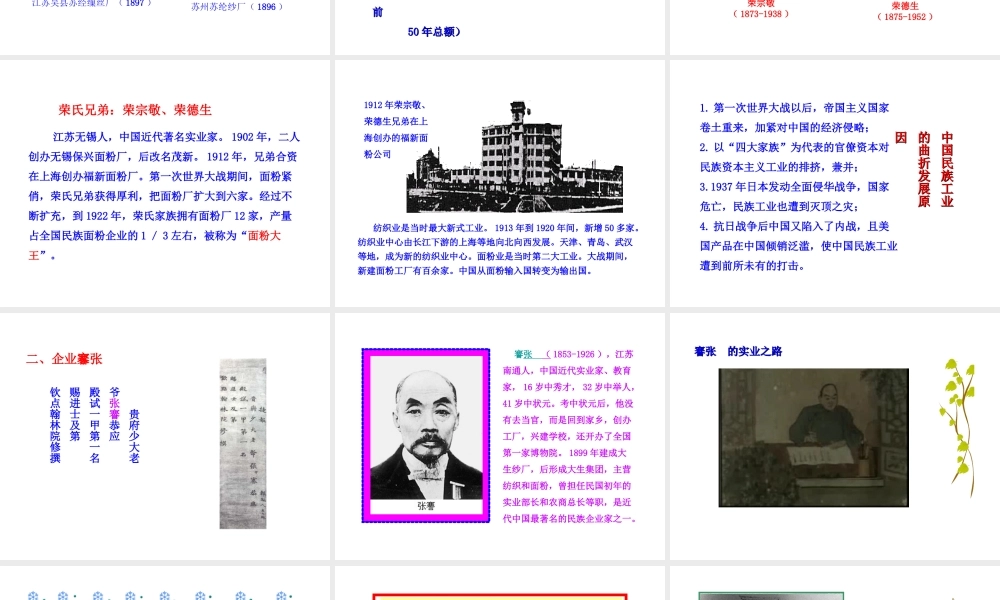Viewport: 1000px width, 600px height.
Task: Open the slide with the 张謇 portrait
Action: [x=499, y=436]
